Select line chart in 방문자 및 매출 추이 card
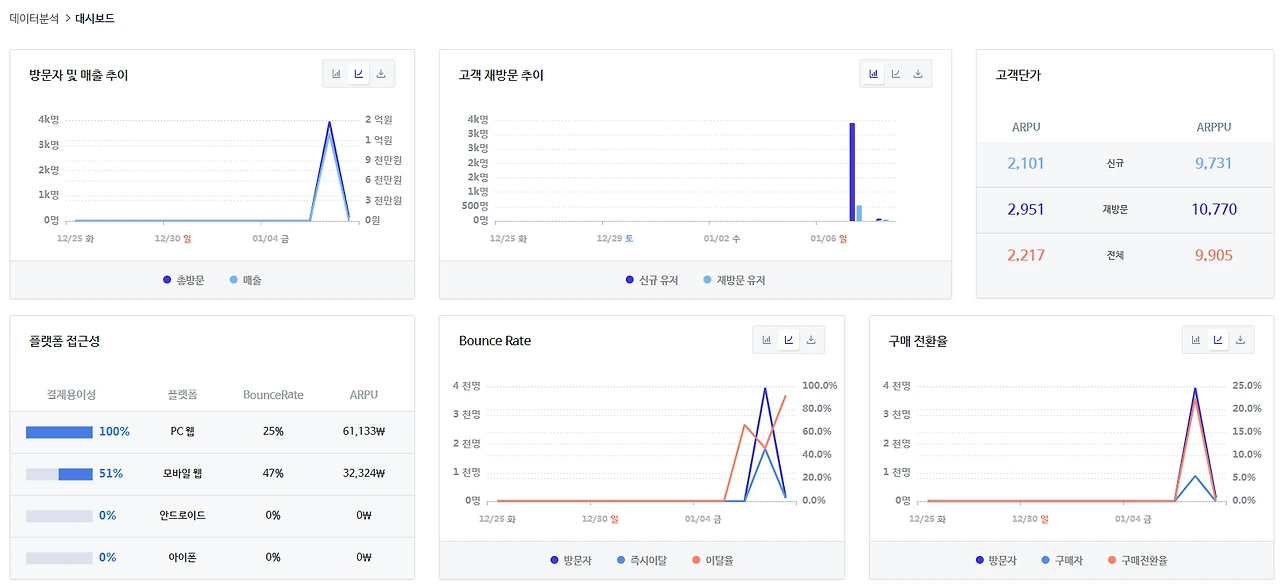This screenshot has height=586, width=1280. (359, 74)
